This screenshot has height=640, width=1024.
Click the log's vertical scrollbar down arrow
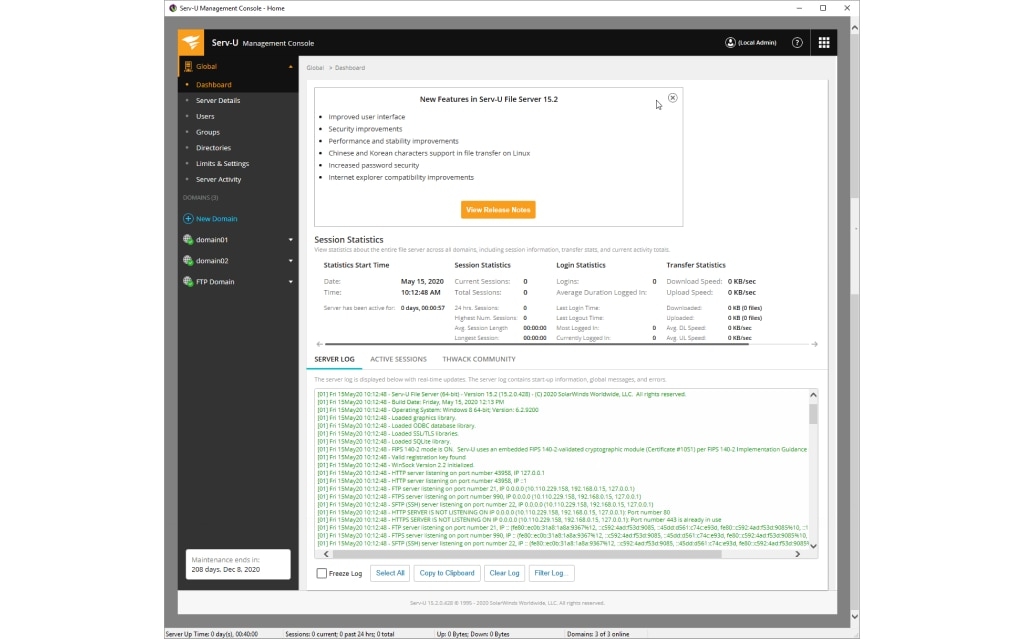811,545
